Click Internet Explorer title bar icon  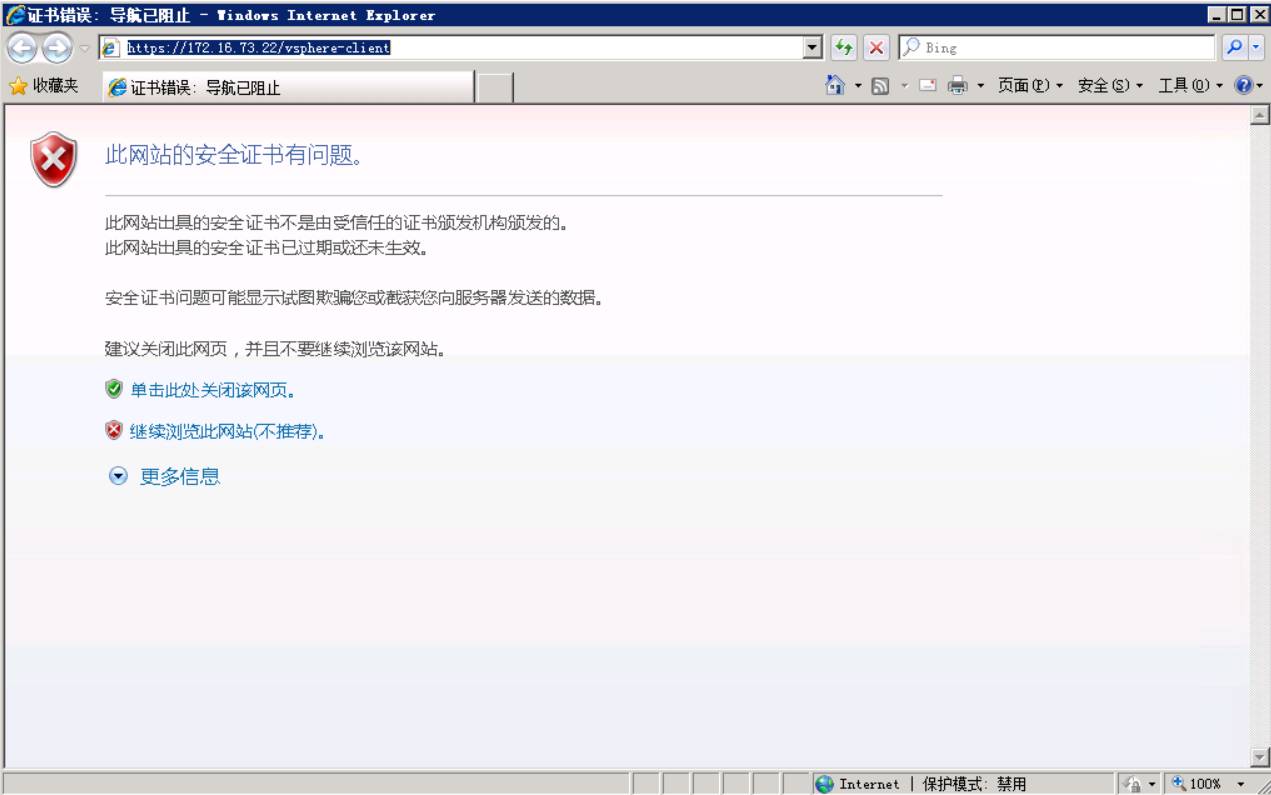tap(14, 15)
